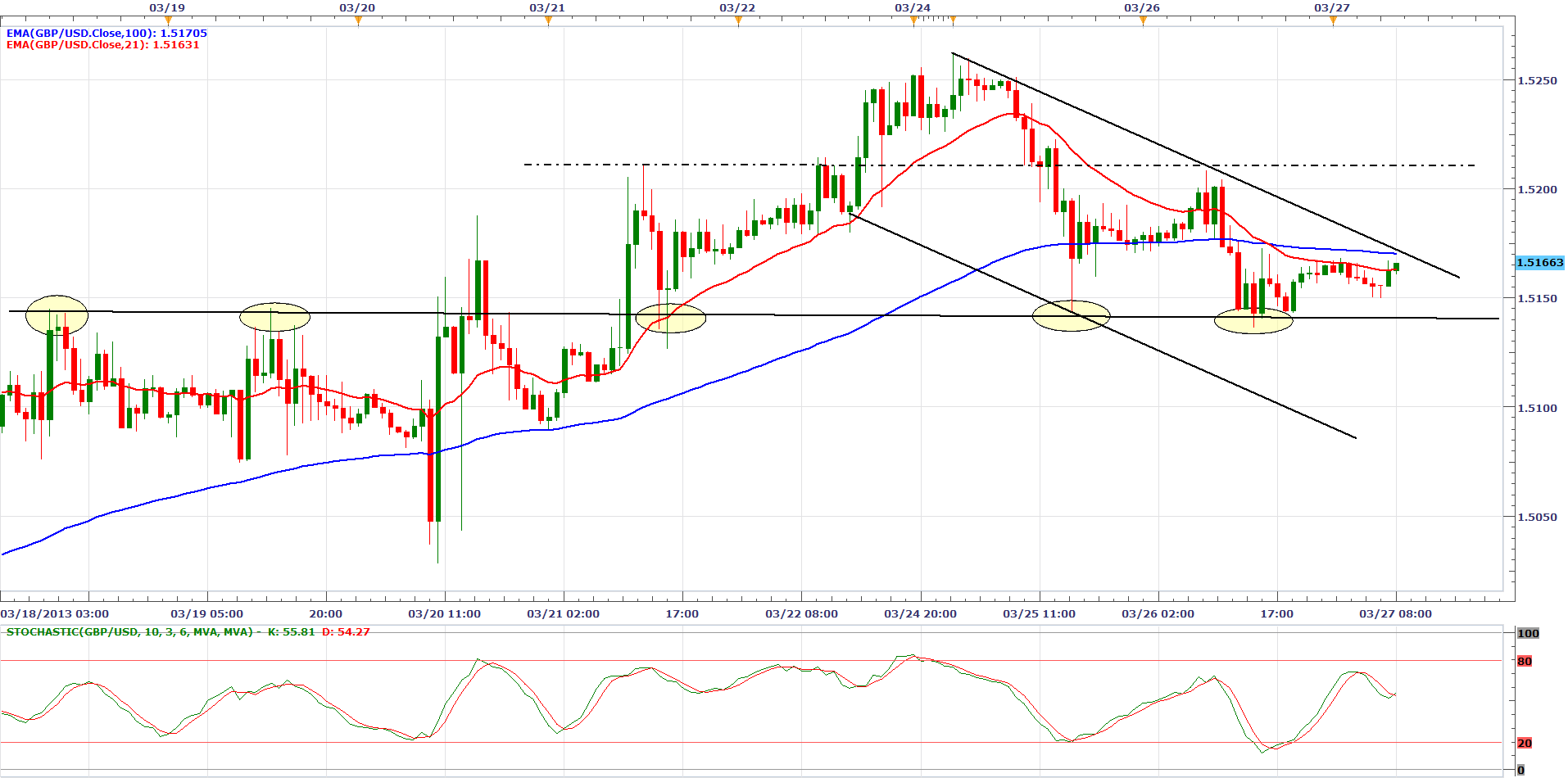
Task: Select the blue EMA 100 indicator label
Action: (x=106, y=34)
